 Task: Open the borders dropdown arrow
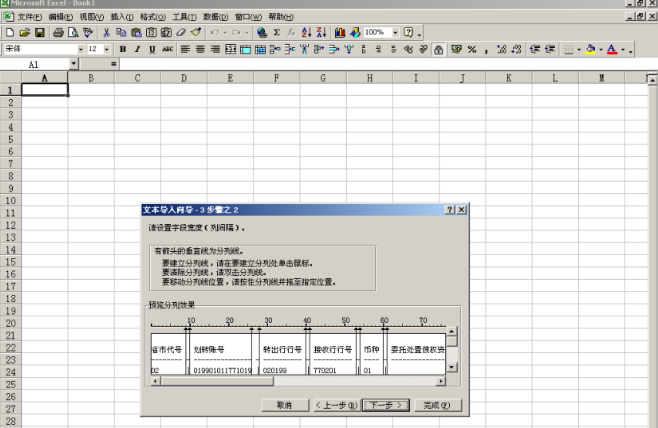tap(579, 50)
